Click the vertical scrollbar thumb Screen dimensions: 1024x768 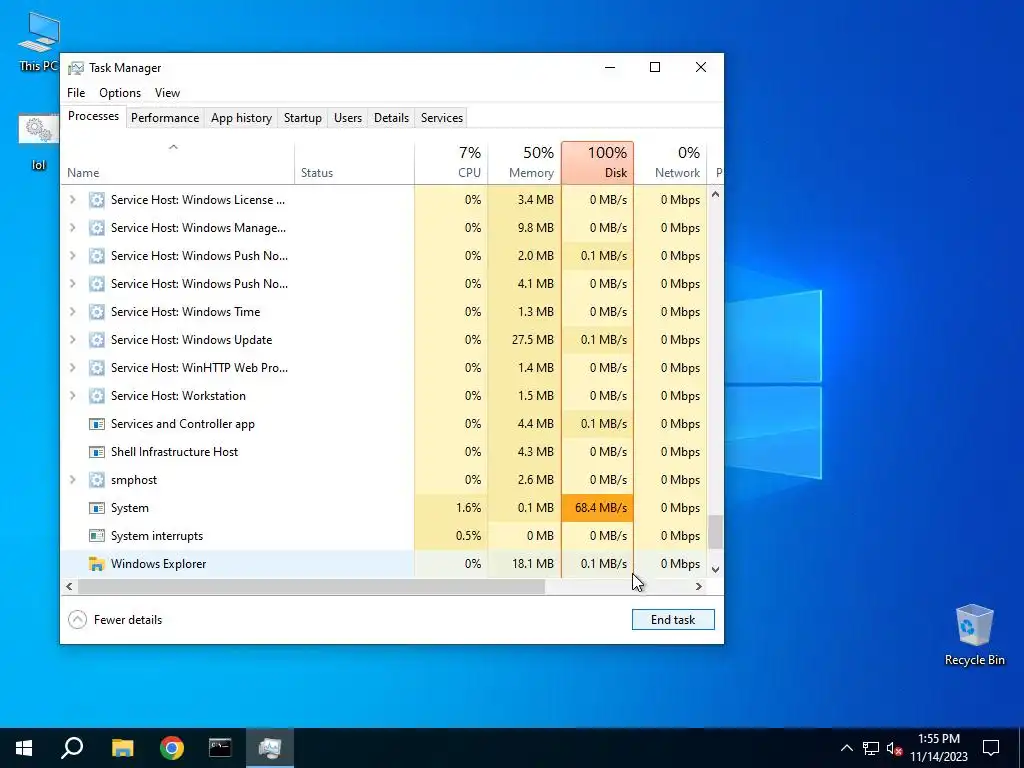[715, 532]
